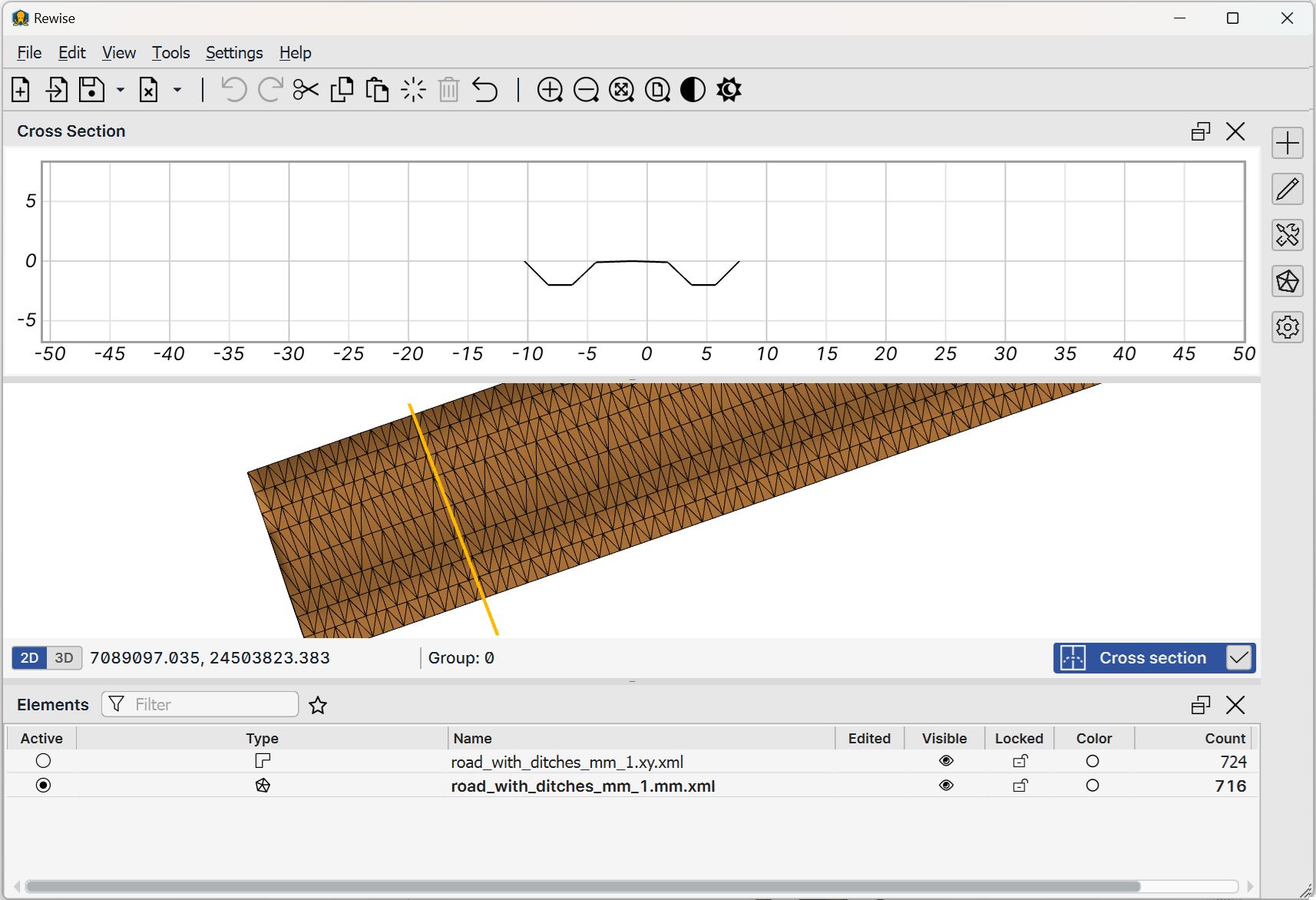This screenshot has height=900, width=1316.
Task: Sort by the Name column header
Action: 641,739
